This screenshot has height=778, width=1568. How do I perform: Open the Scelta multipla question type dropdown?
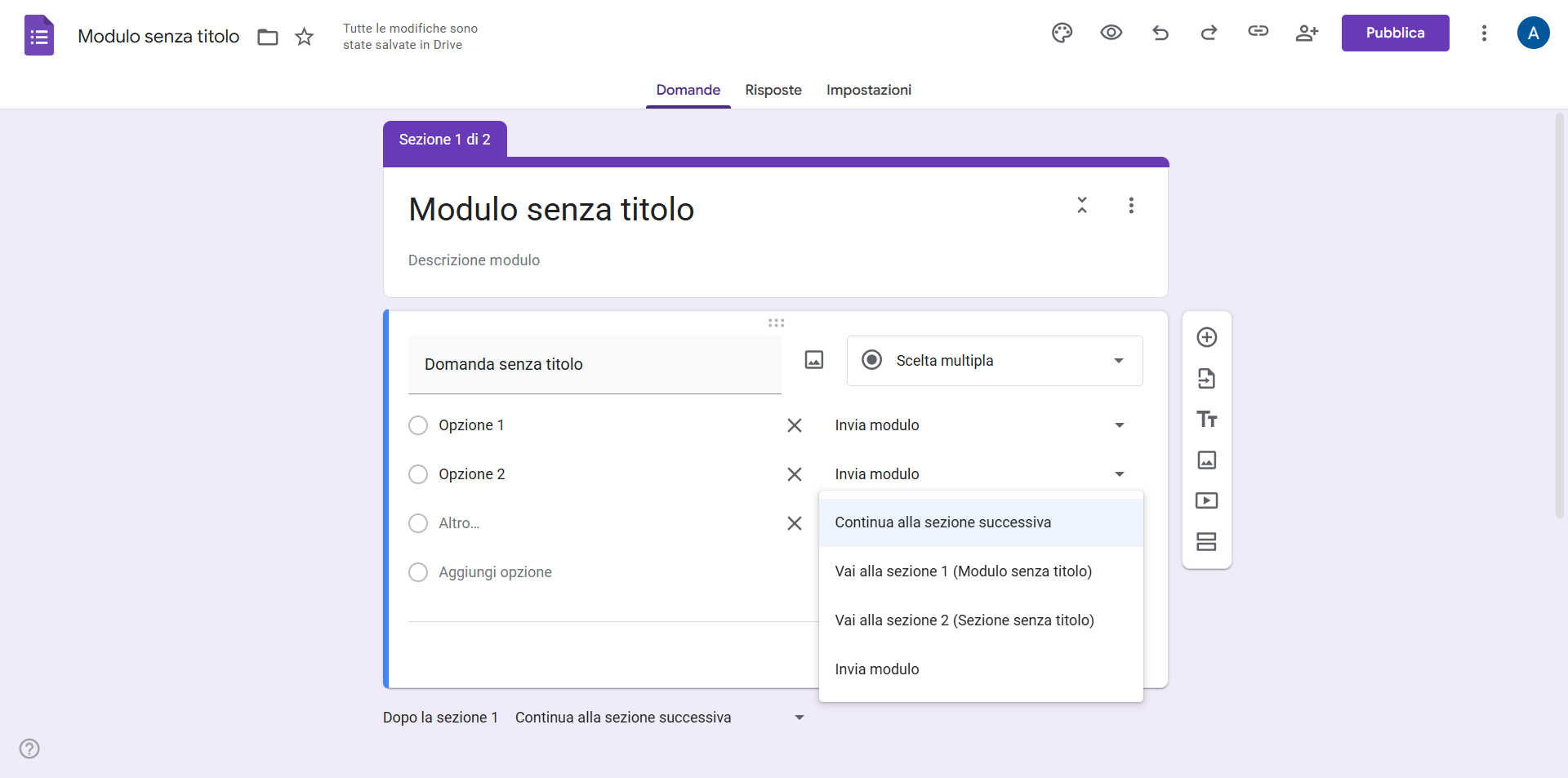pyautogui.click(x=994, y=360)
